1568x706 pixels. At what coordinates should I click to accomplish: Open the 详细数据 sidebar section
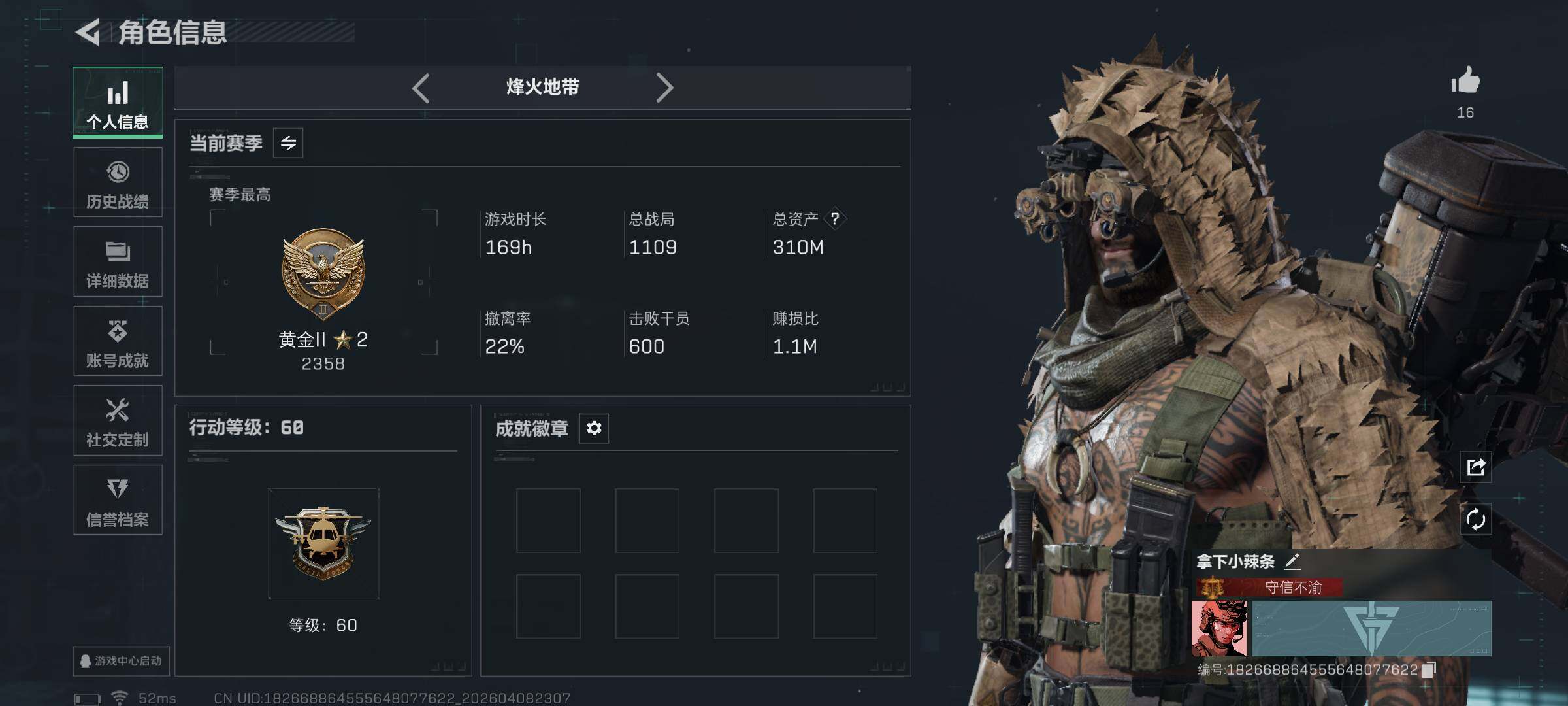[118, 261]
